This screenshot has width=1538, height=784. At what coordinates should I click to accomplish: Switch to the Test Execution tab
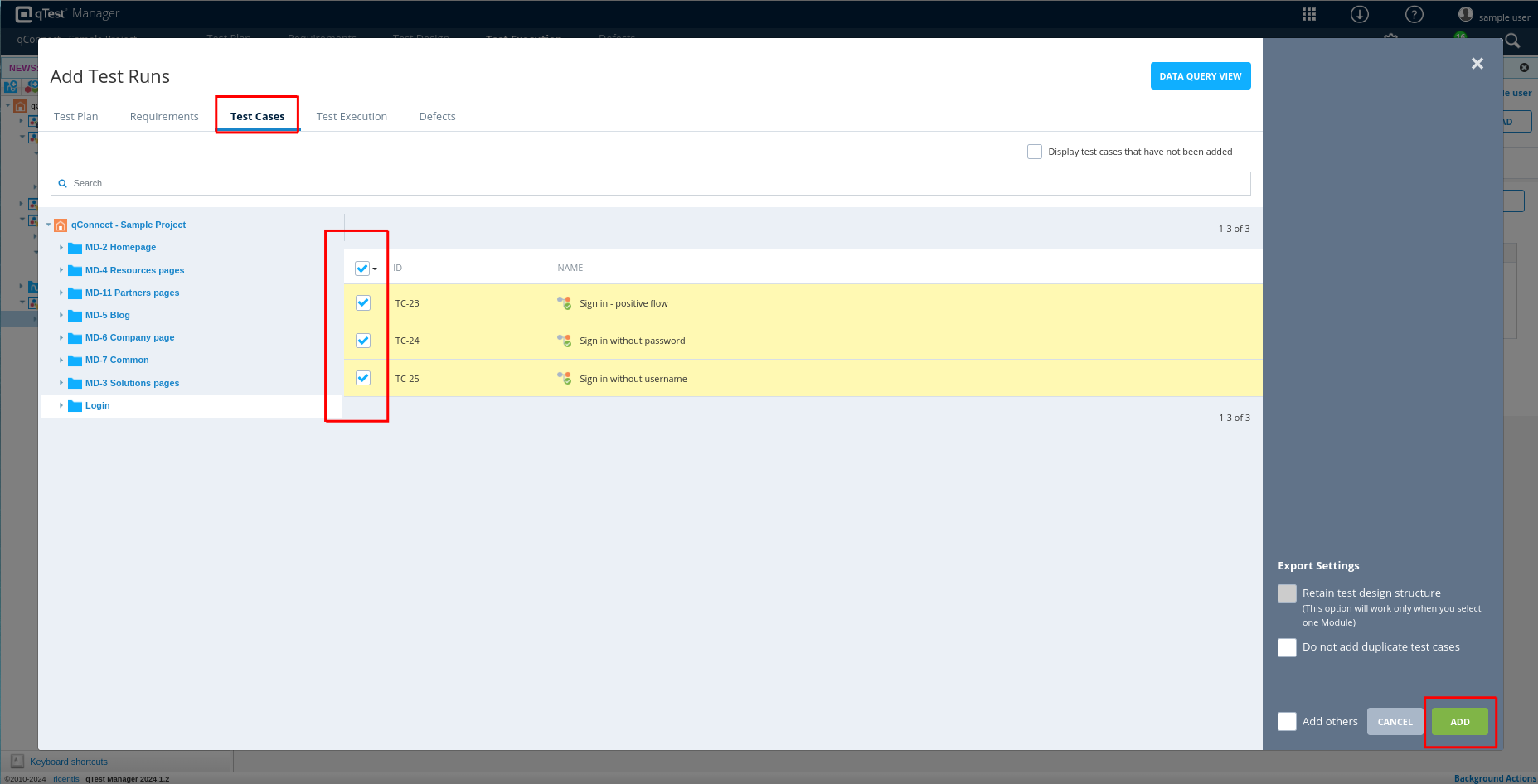352,117
